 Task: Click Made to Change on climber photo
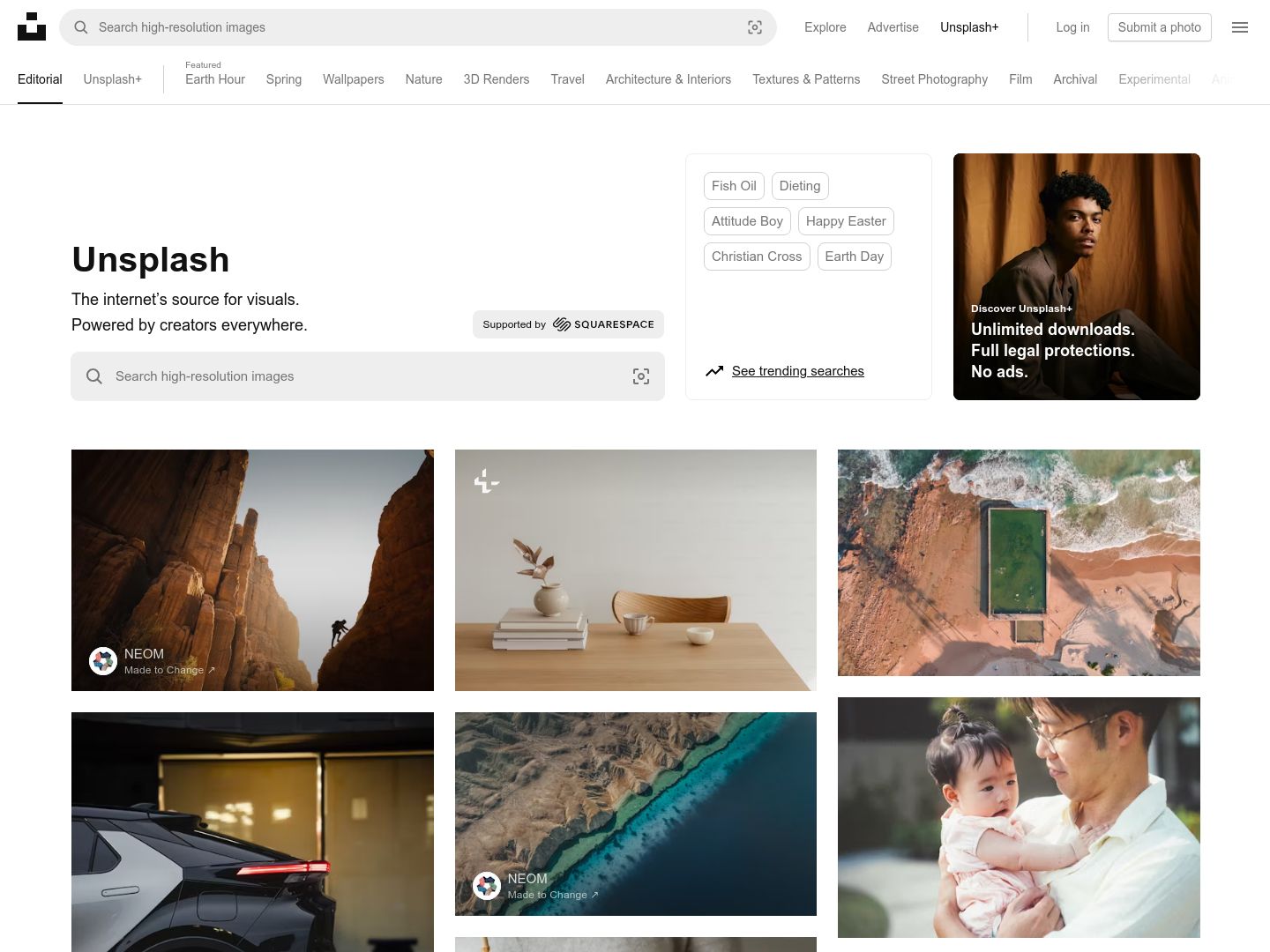coord(169,670)
